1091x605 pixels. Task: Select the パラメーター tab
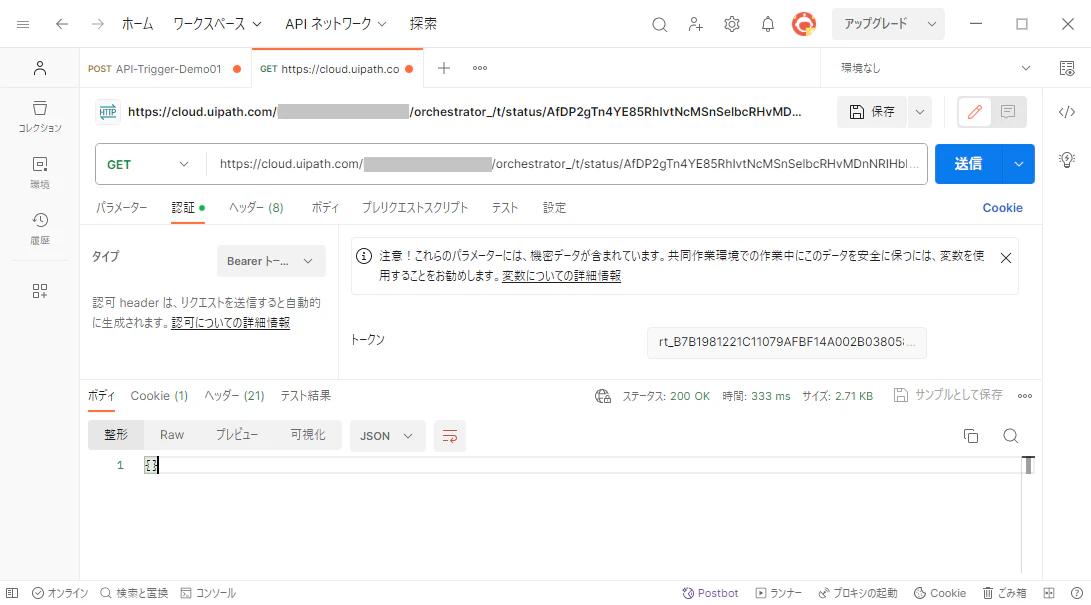(x=122, y=208)
